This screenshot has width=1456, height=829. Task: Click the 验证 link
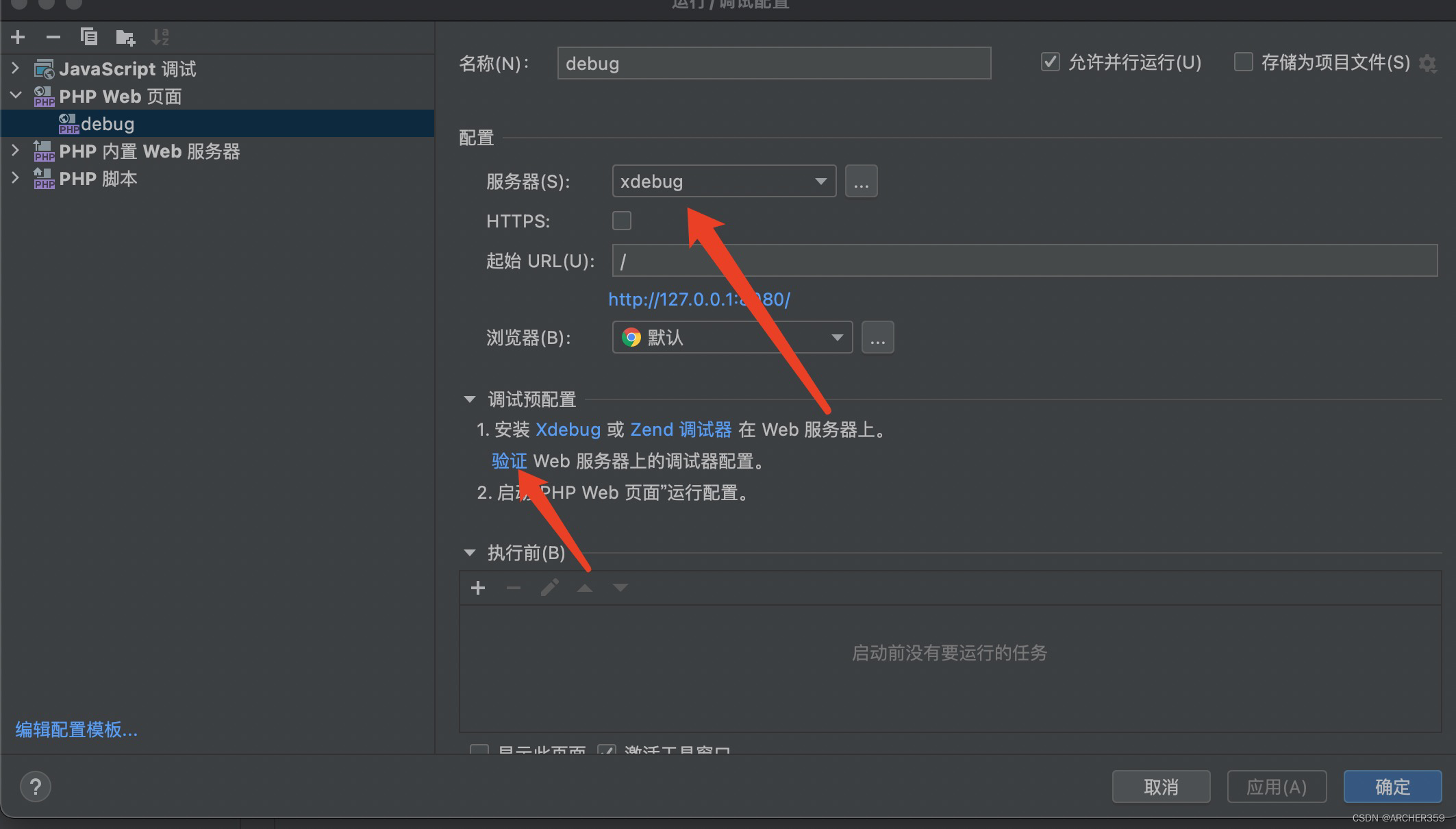click(x=509, y=461)
